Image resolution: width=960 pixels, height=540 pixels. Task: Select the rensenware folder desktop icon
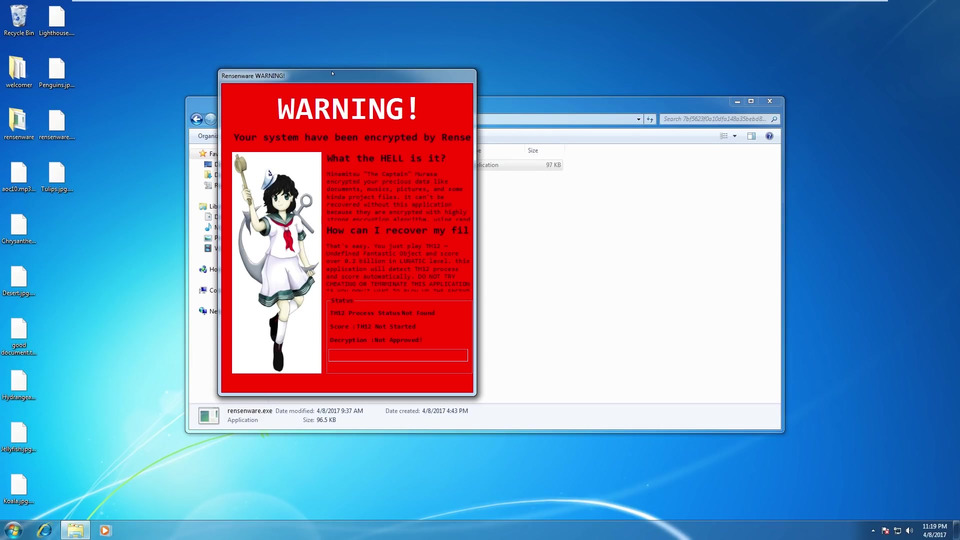pos(18,124)
